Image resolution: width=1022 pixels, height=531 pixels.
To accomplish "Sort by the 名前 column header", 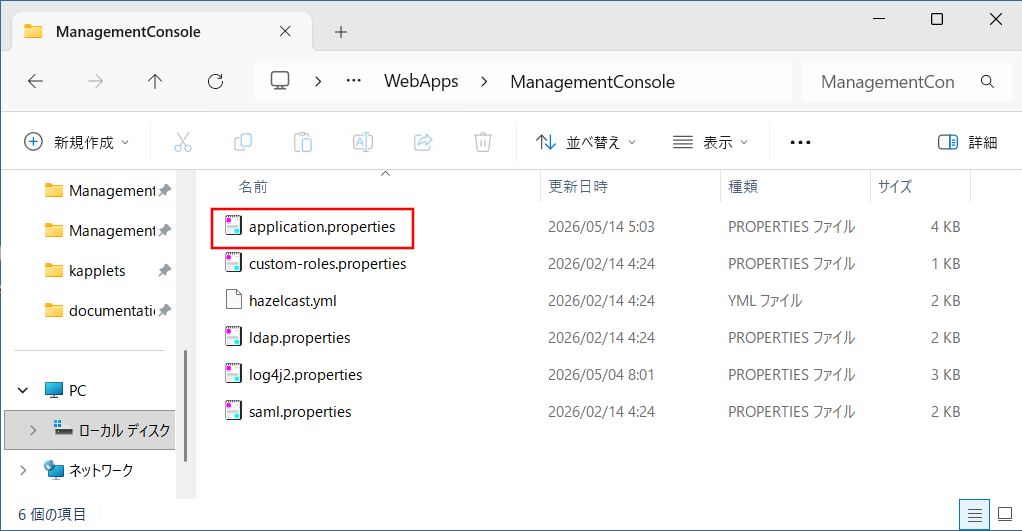I will (253, 187).
